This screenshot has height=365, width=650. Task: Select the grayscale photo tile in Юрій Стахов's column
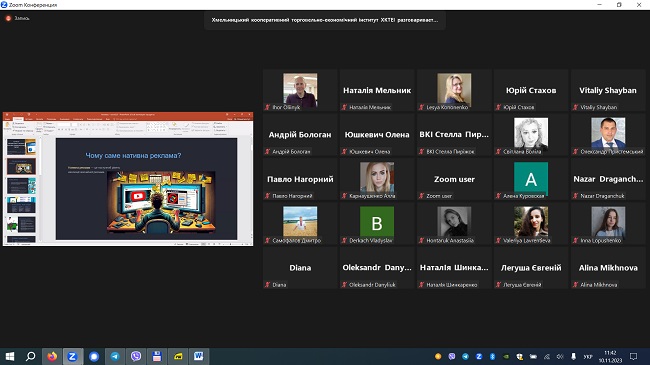pyautogui.click(x=531, y=133)
